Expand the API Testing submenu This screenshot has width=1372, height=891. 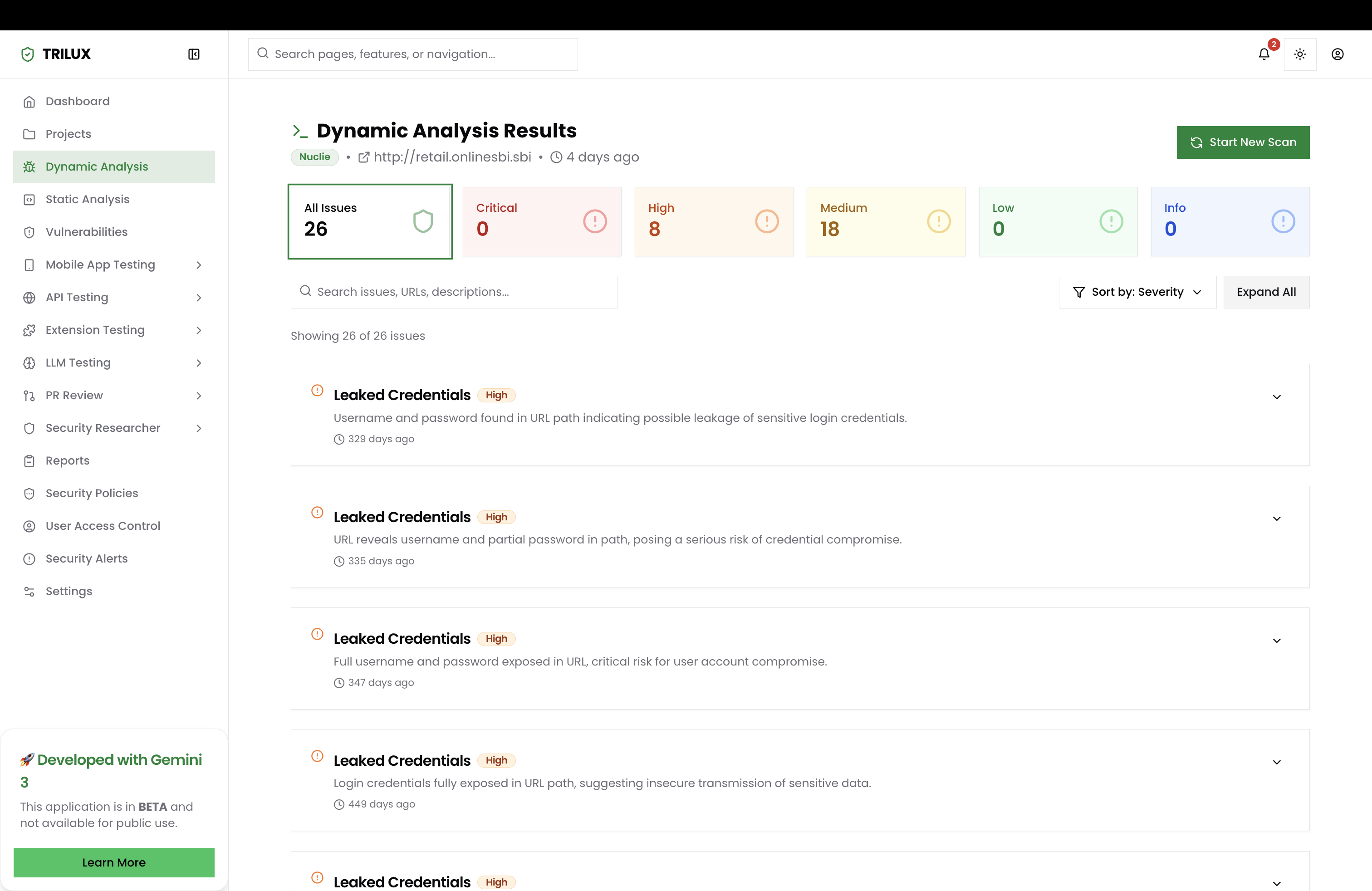(x=198, y=298)
